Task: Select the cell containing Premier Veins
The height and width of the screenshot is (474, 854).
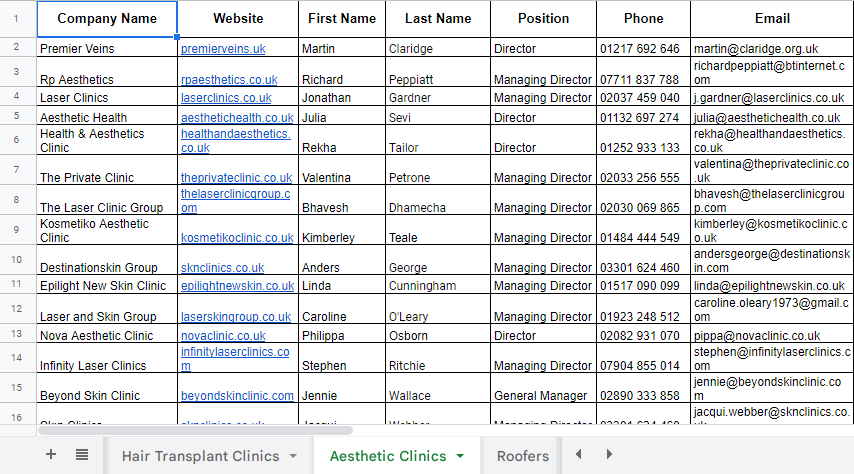Action: click(77, 49)
